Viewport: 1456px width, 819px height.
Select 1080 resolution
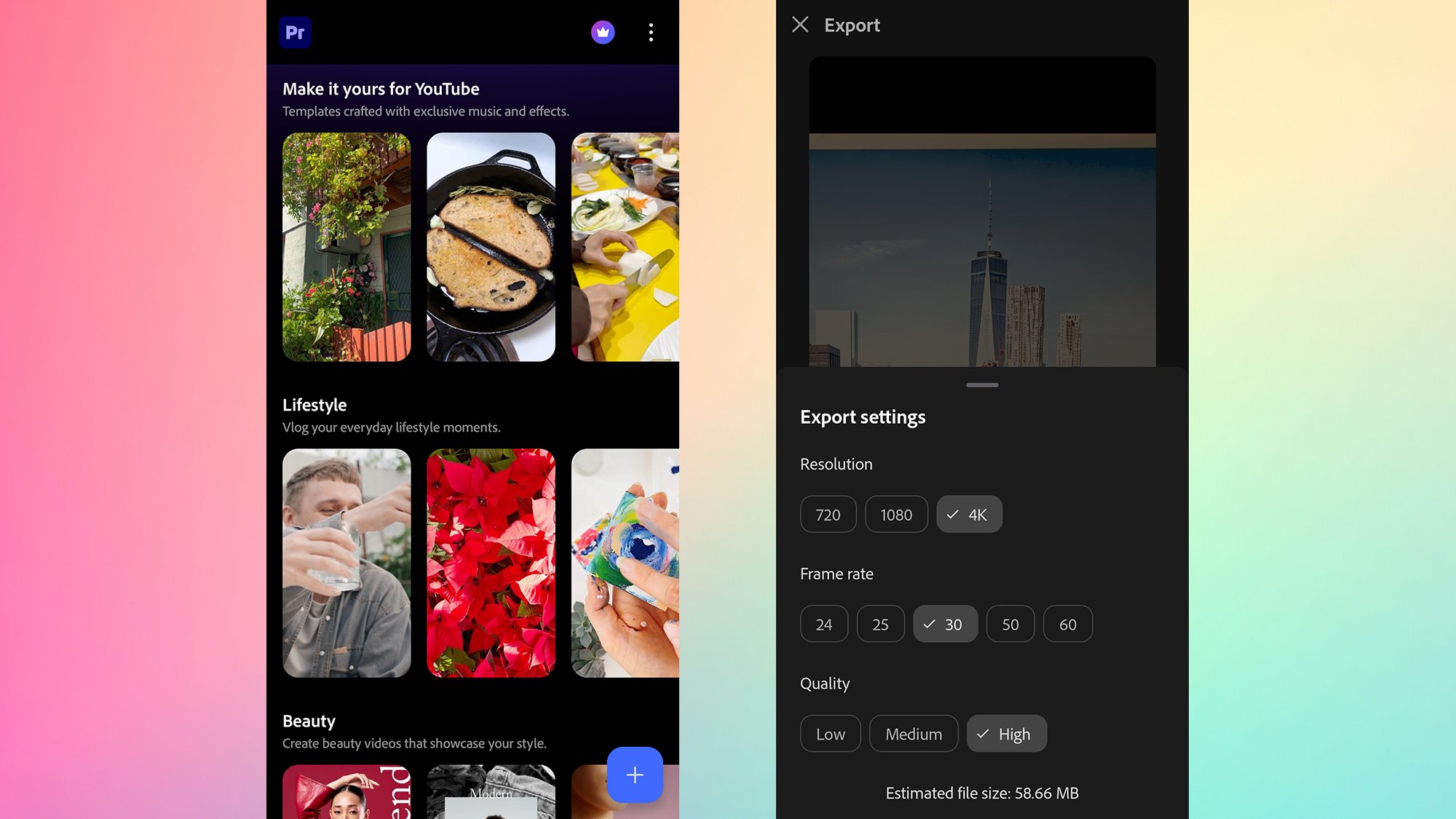coord(896,514)
